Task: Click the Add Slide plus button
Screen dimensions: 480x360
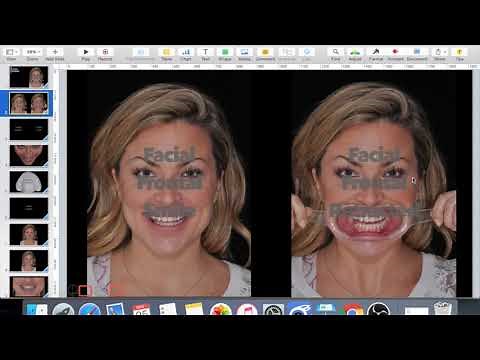Action: 55,52
